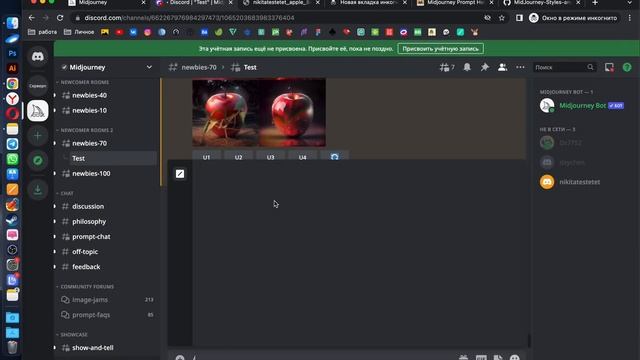The width and height of the screenshot is (640, 360).
Task: Open notification settings bell icon
Action: (x=467, y=67)
